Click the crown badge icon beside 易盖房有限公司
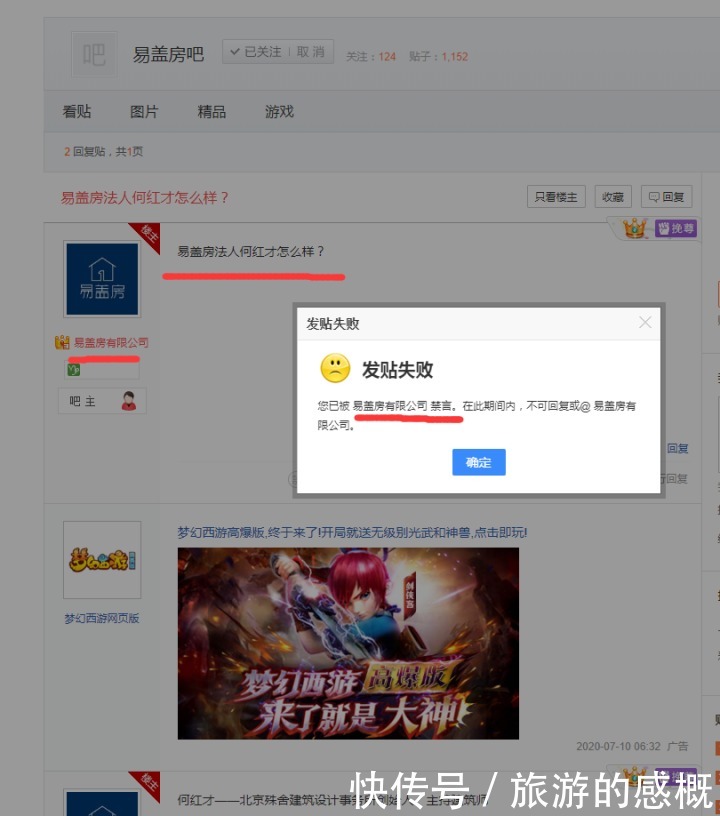Image resolution: width=720 pixels, height=816 pixels. 62,342
